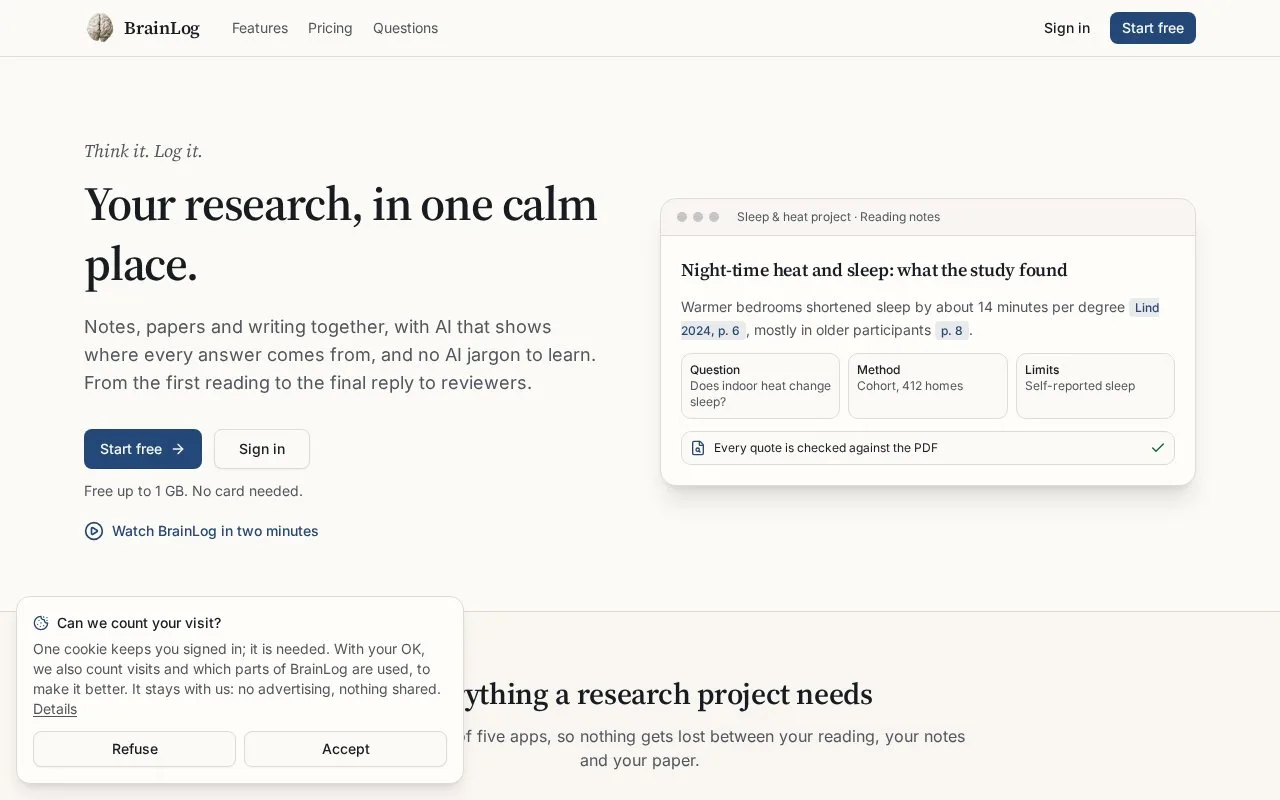Accept the visit-counting cookie
1280x800 pixels.
click(x=346, y=749)
